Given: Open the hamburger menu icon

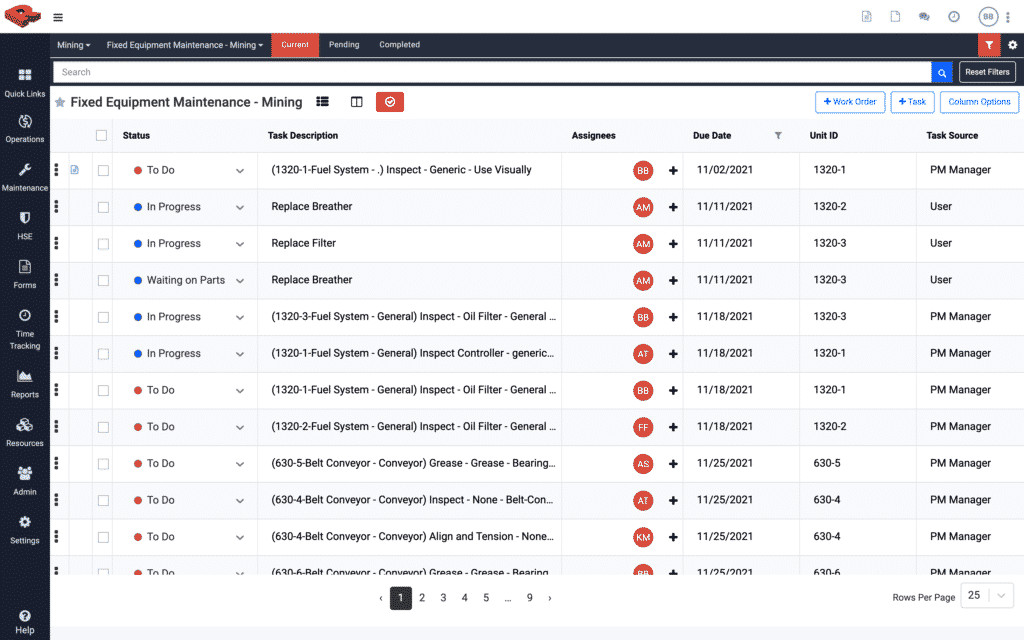Looking at the screenshot, I should [58, 17].
